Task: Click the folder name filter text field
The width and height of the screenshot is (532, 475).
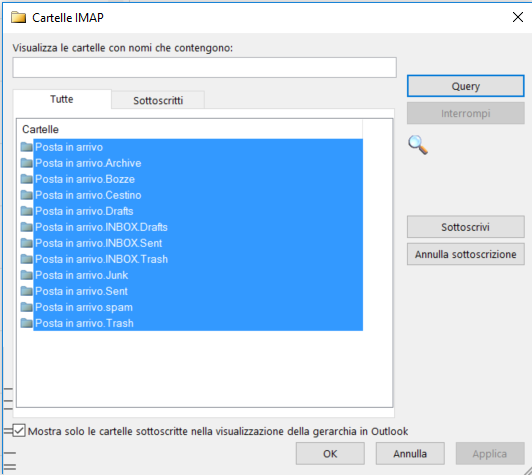Action: coord(205,68)
